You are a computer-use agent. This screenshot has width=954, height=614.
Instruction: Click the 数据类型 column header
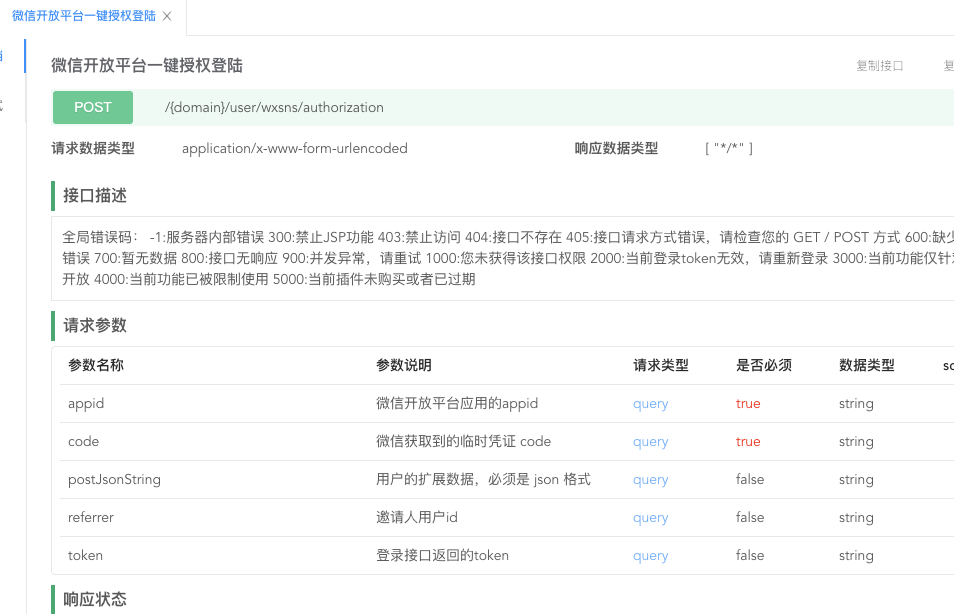click(866, 365)
